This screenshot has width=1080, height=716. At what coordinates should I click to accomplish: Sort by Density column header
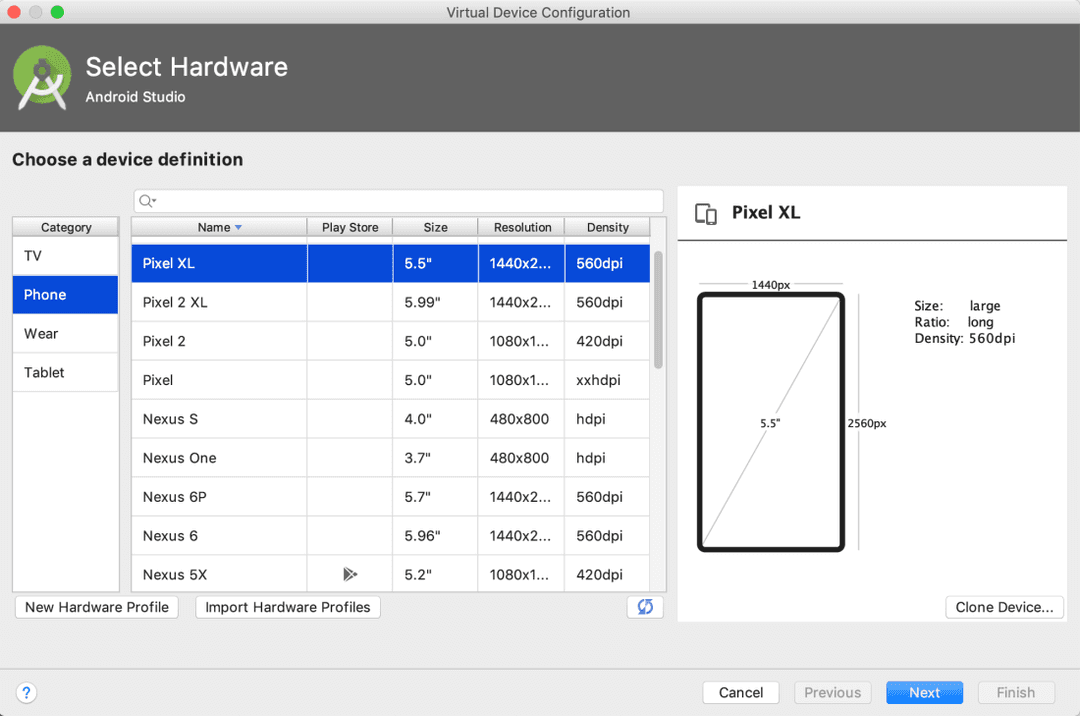tap(608, 227)
